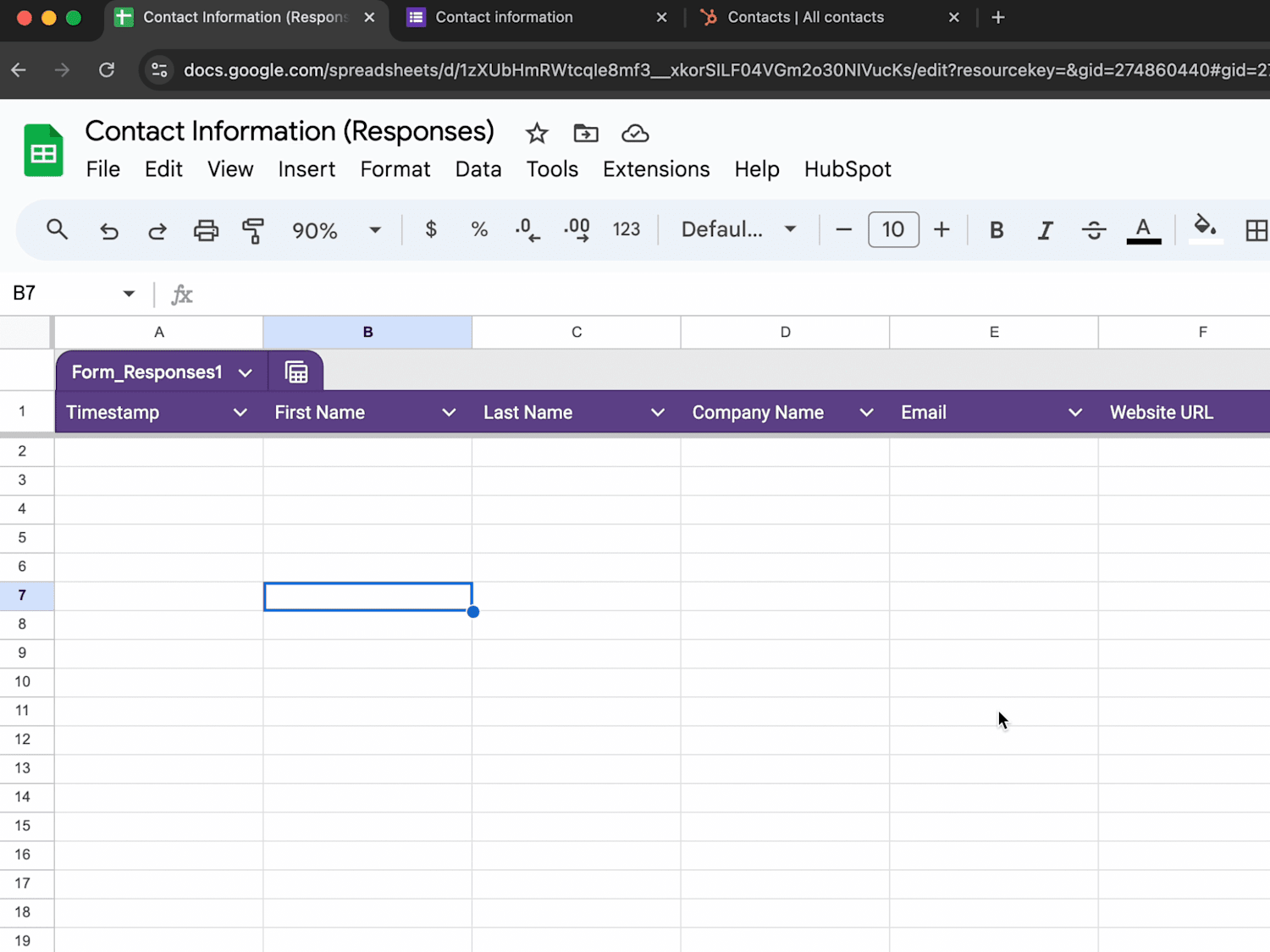Open the toolbar search menus magnifier
Image resolution: width=1270 pixels, height=952 pixels.
[x=57, y=229]
